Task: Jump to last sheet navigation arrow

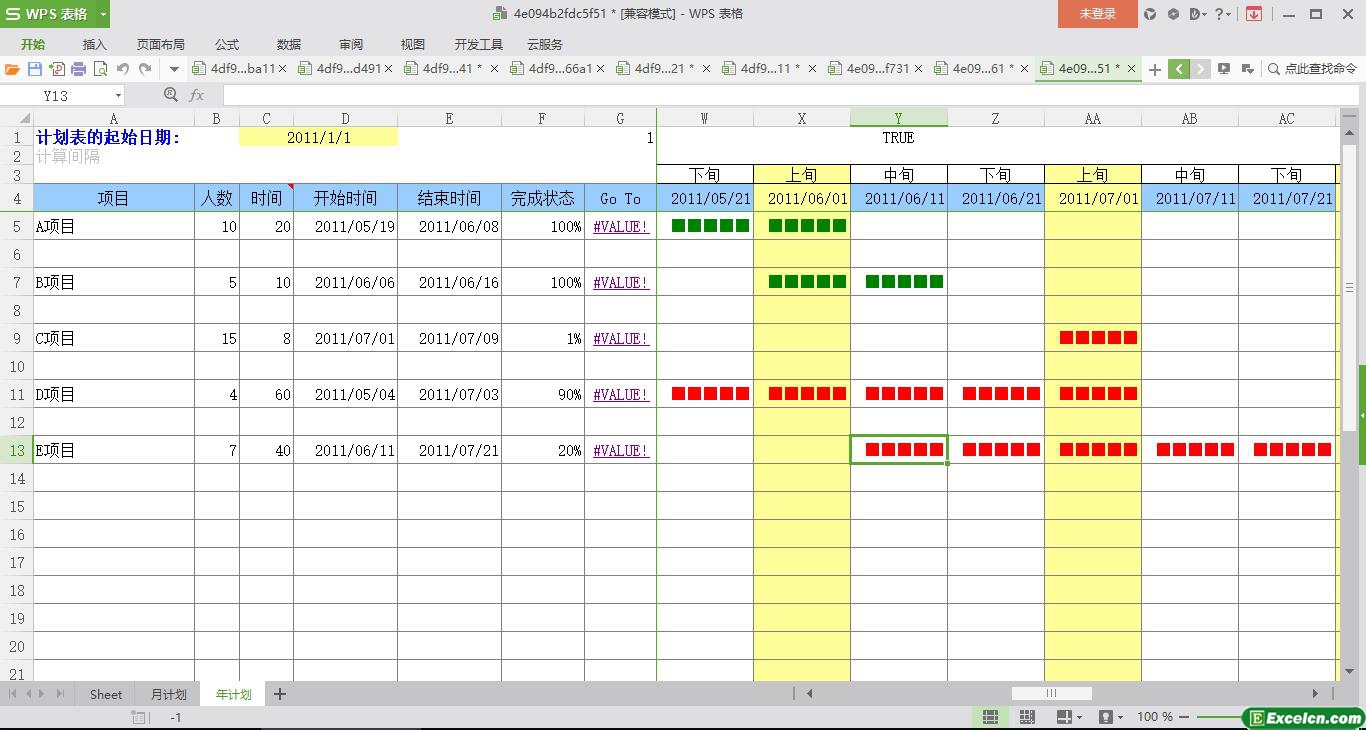Action: [60, 694]
